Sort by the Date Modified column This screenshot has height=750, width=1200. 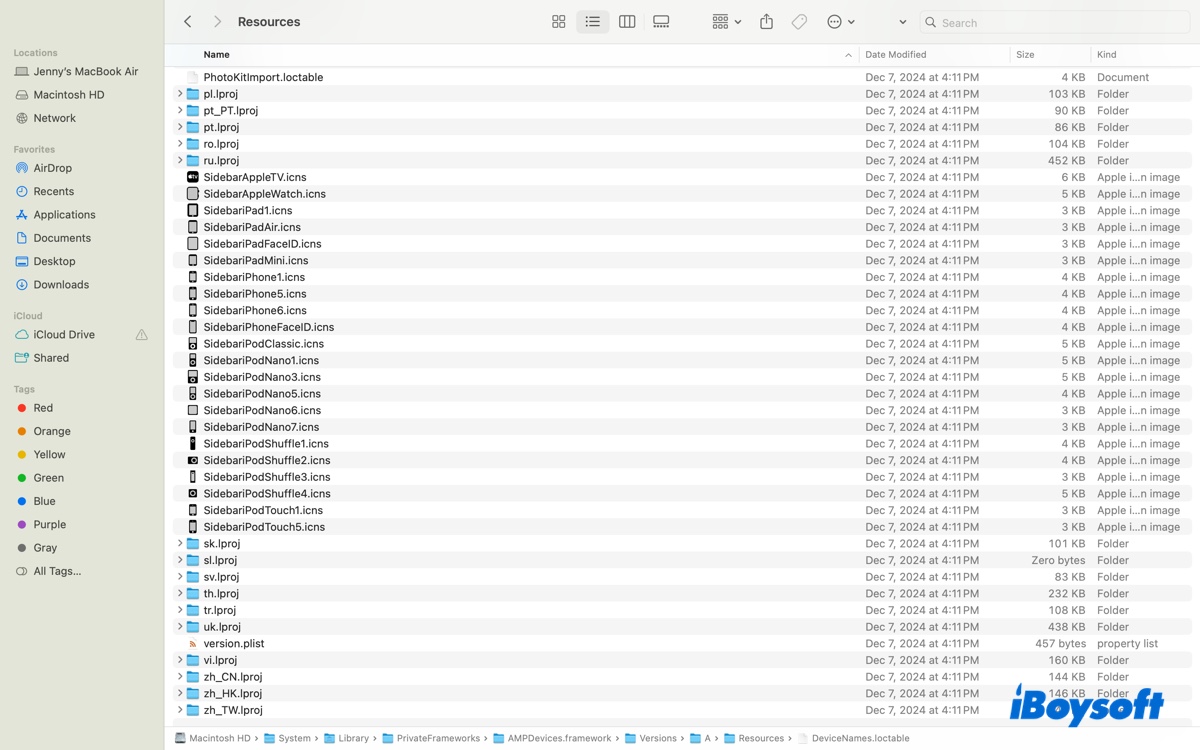[x=895, y=55]
